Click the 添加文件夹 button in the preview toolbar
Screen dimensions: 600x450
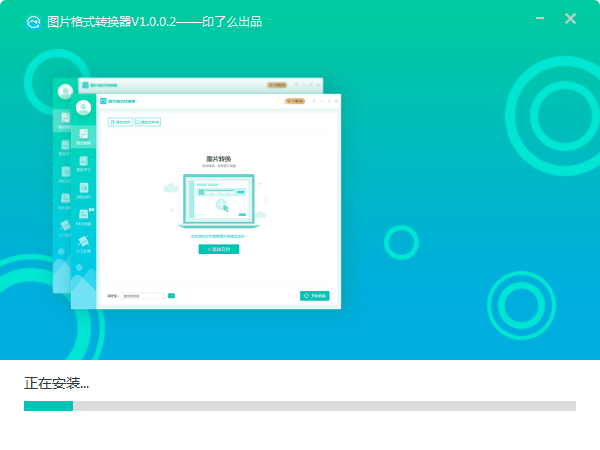[148, 122]
